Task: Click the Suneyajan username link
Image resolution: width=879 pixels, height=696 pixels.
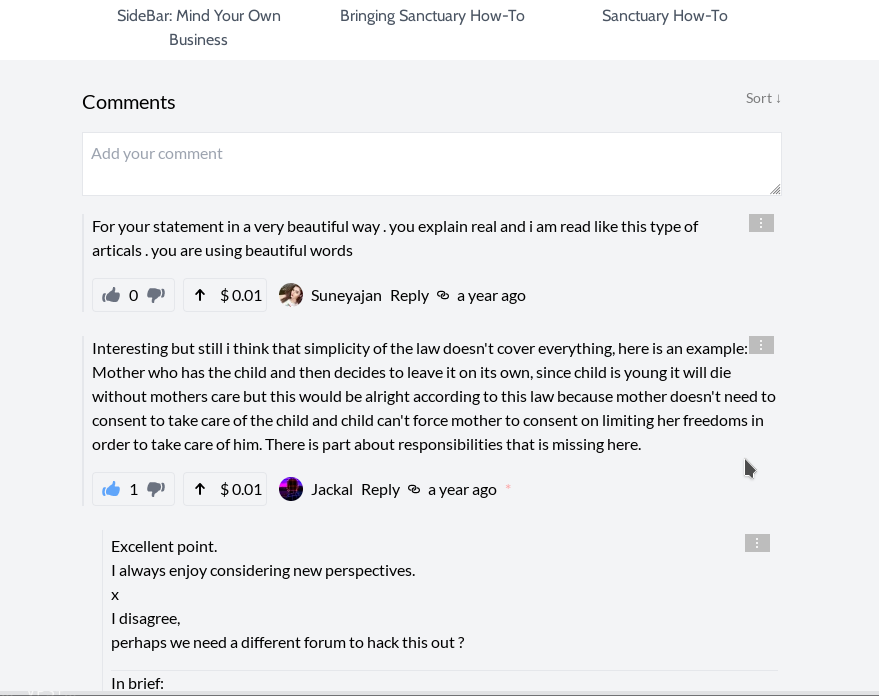Action: pos(346,295)
